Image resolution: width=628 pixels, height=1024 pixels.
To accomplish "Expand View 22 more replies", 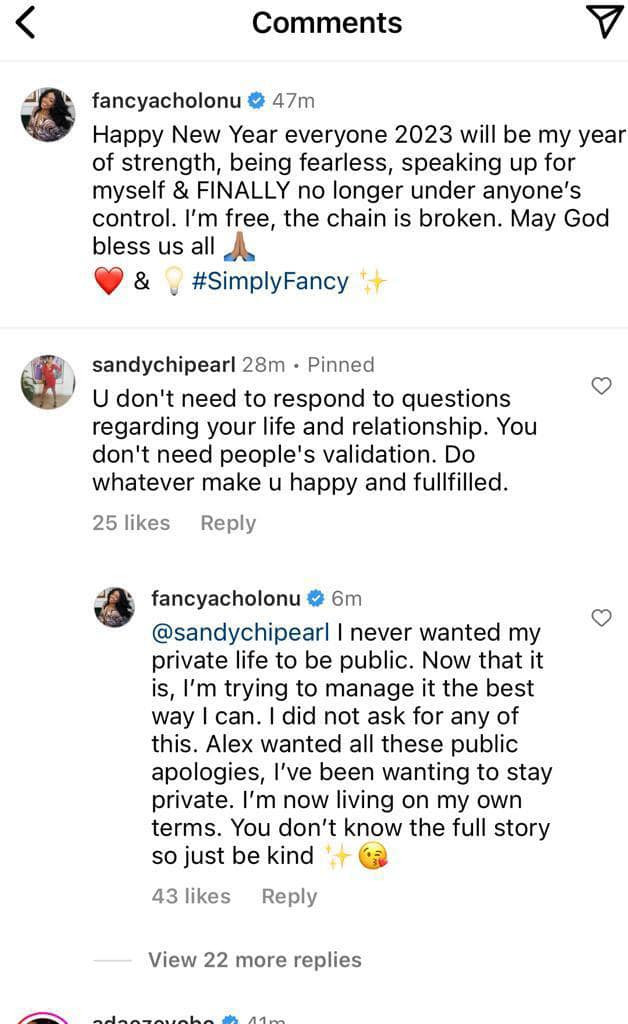I will (254, 960).
